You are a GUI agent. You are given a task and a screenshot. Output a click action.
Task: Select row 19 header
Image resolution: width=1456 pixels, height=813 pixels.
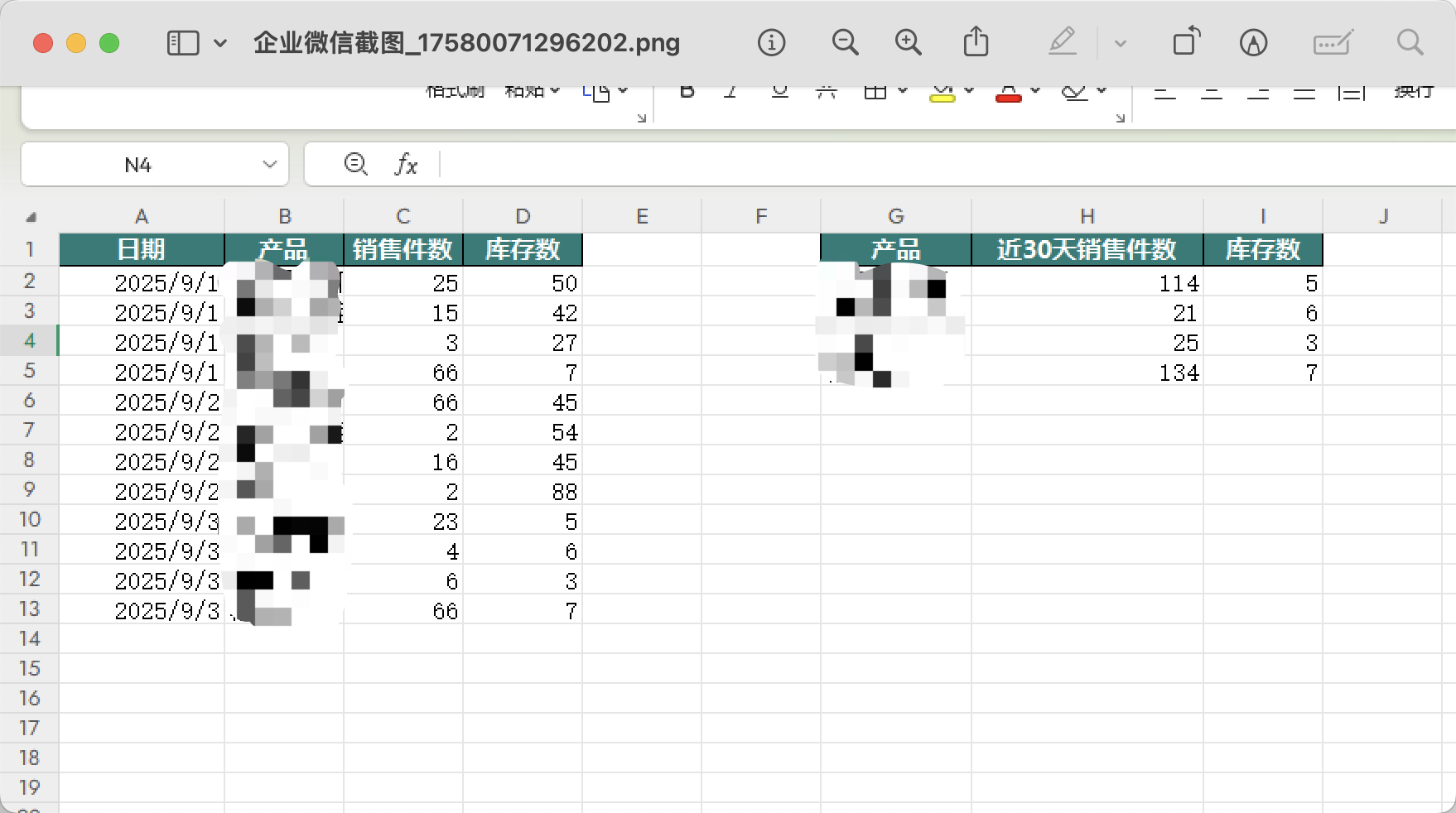29,787
